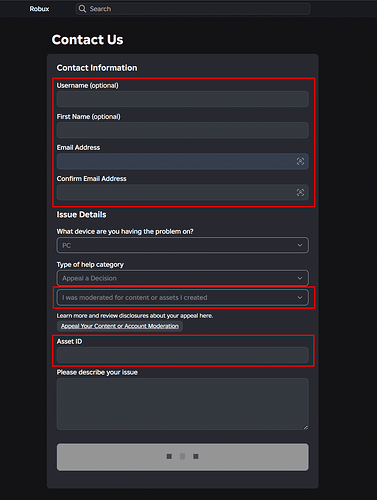Click the Contact Information heading
This screenshot has height=500, width=377.
point(97,68)
